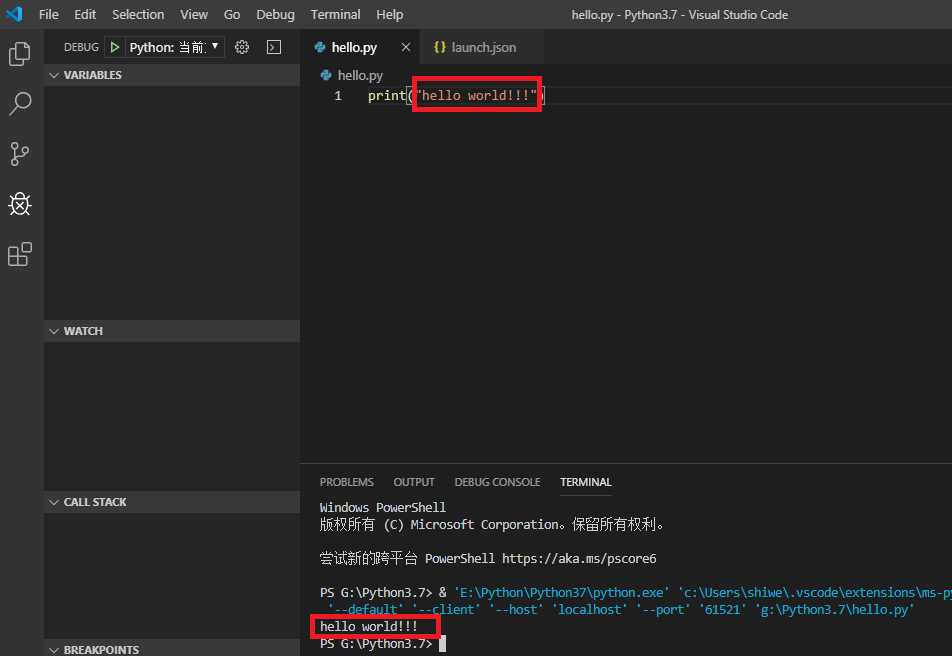
Task: Open the Debug view bug icon
Action: 19,204
